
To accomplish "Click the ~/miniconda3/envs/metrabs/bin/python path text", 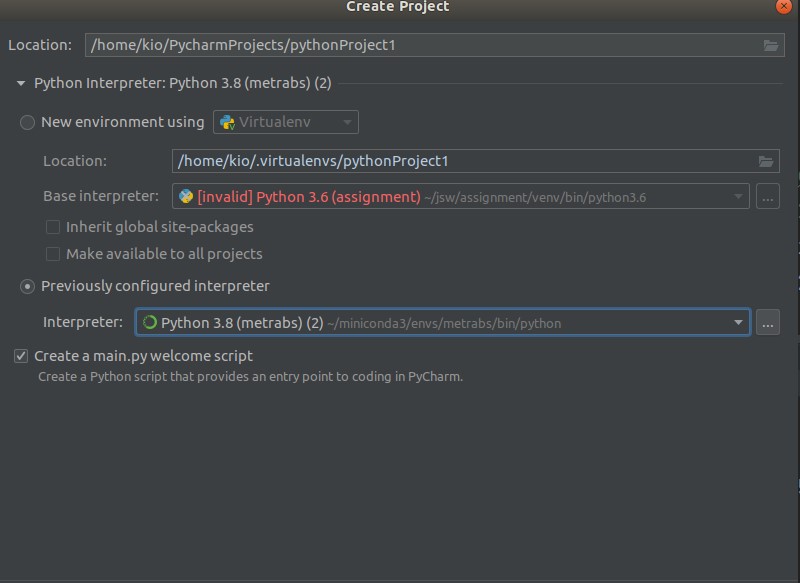I will [x=444, y=323].
